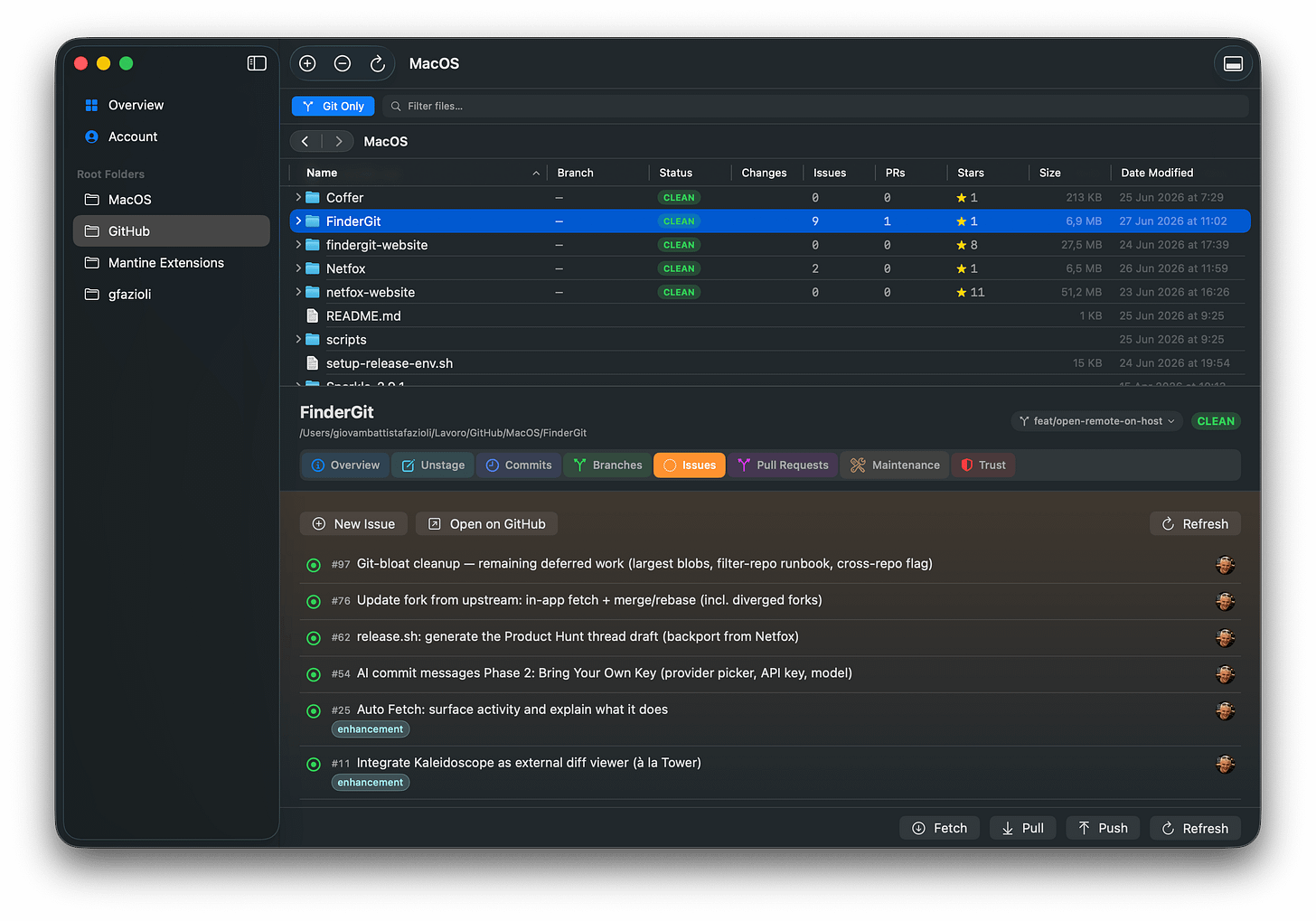
Task: Switch to the Trust tab
Action: click(x=982, y=465)
